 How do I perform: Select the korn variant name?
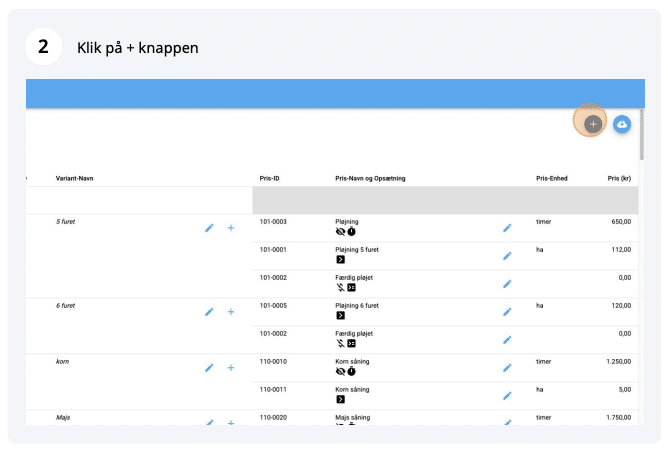pyautogui.click(x=63, y=362)
